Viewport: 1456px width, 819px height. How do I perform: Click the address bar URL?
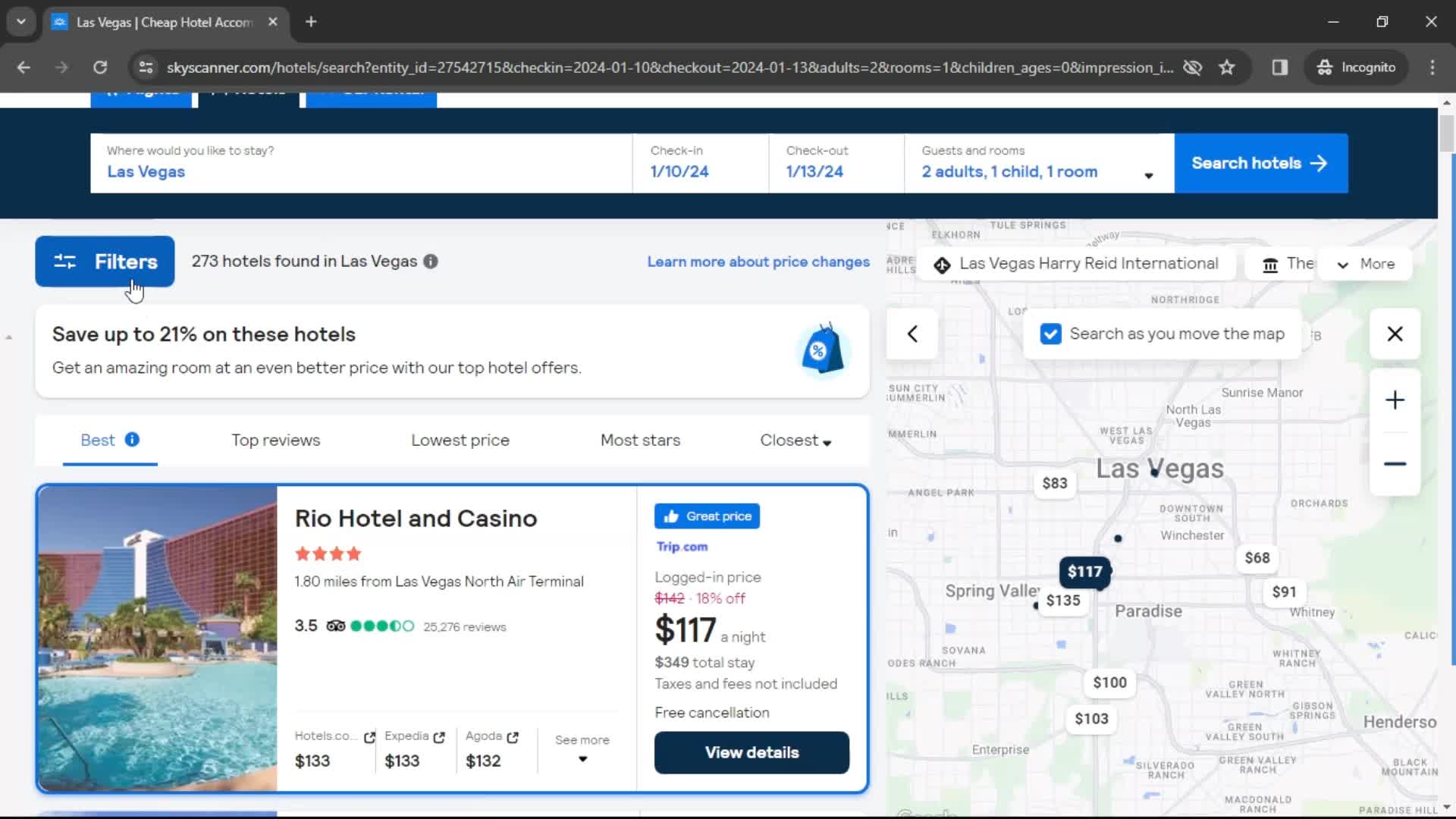[670, 67]
